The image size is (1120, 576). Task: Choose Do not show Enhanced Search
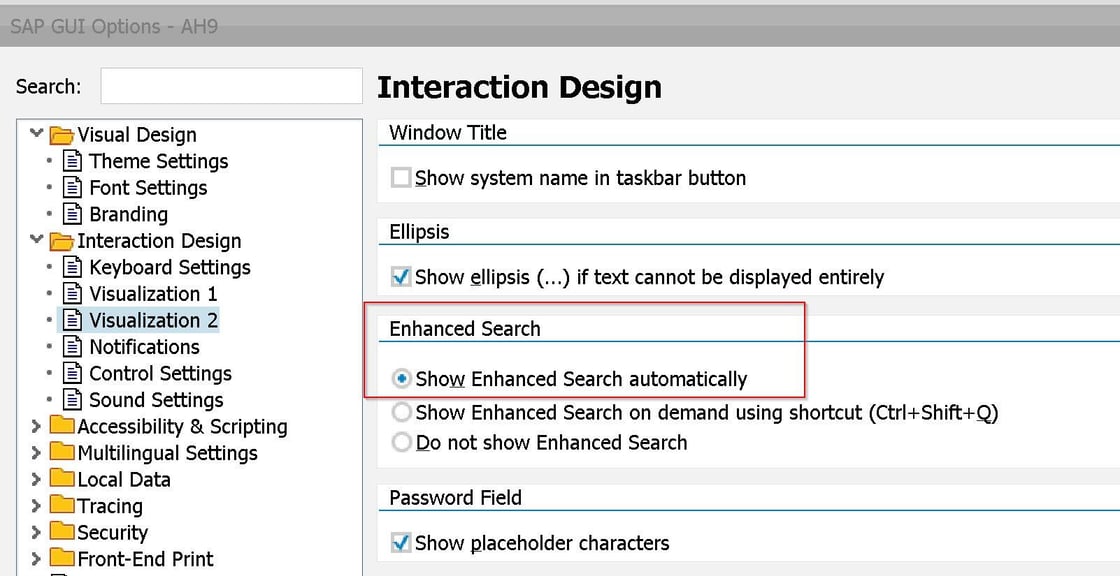pos(401,442)
